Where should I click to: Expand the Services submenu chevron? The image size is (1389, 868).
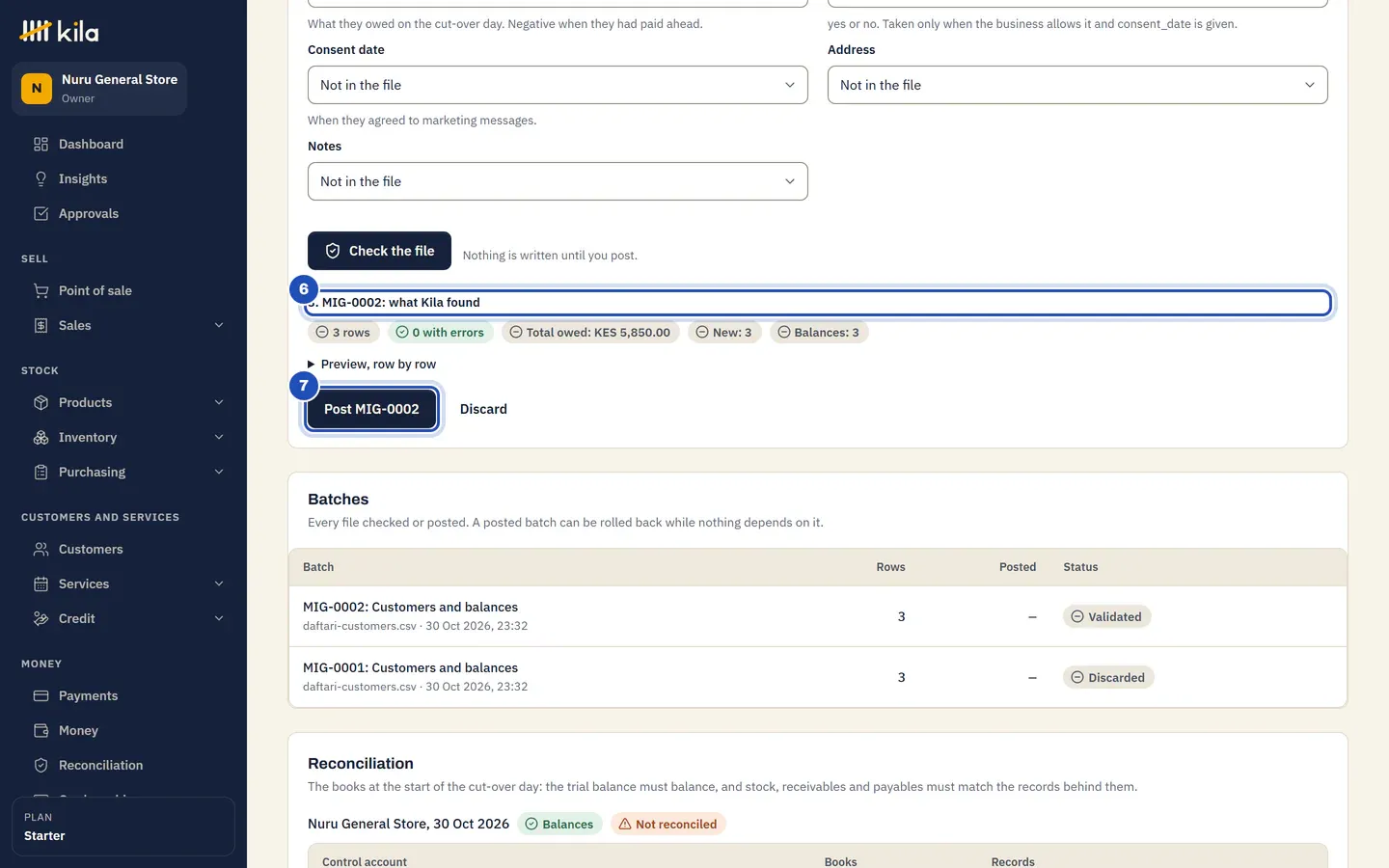tap(219, 583)
